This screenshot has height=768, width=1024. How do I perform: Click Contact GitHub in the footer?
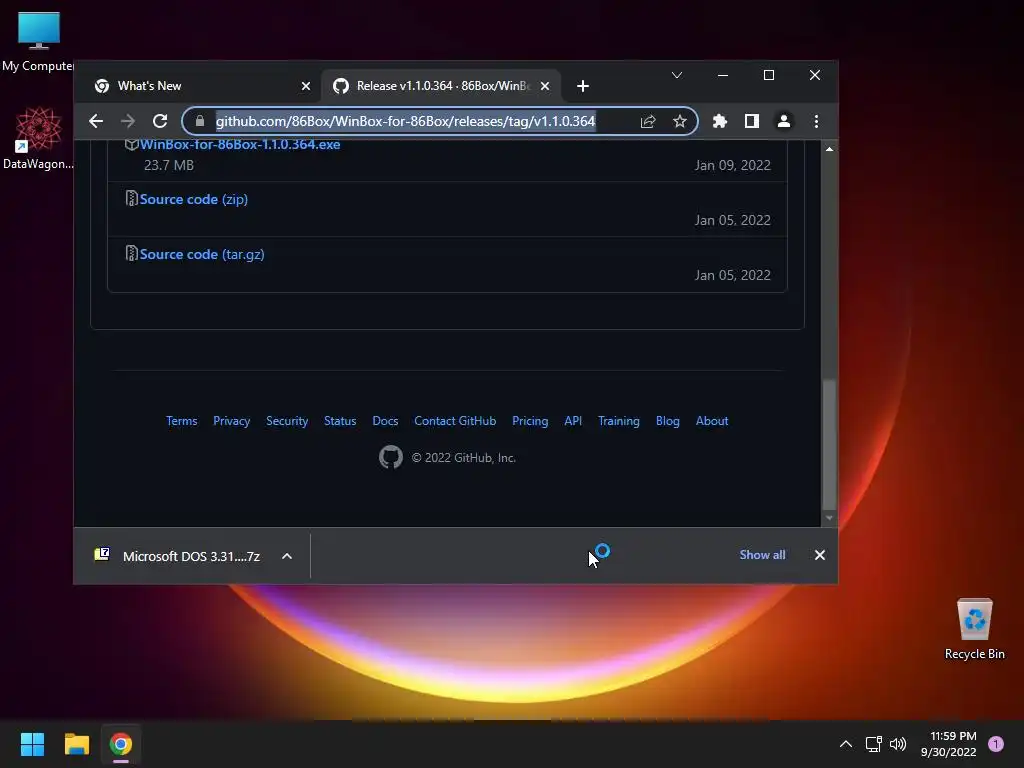[x=455, y=421]
